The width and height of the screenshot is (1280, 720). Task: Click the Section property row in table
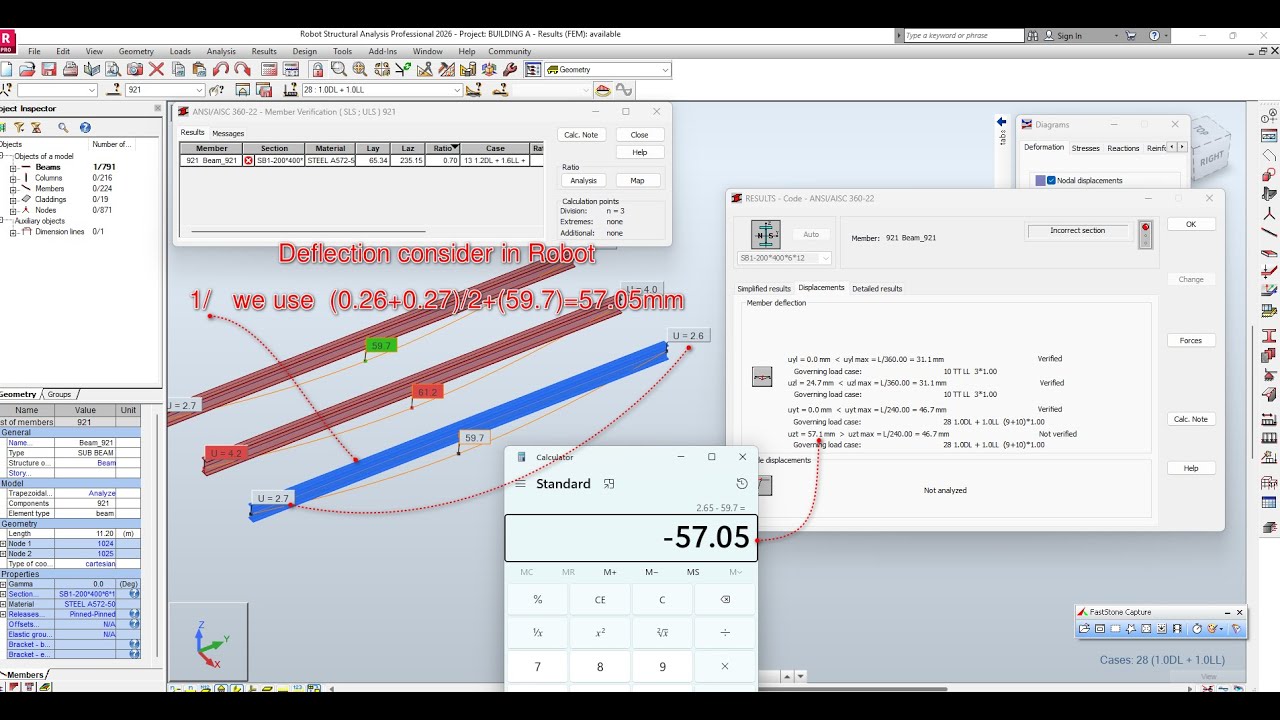point(70,594)
